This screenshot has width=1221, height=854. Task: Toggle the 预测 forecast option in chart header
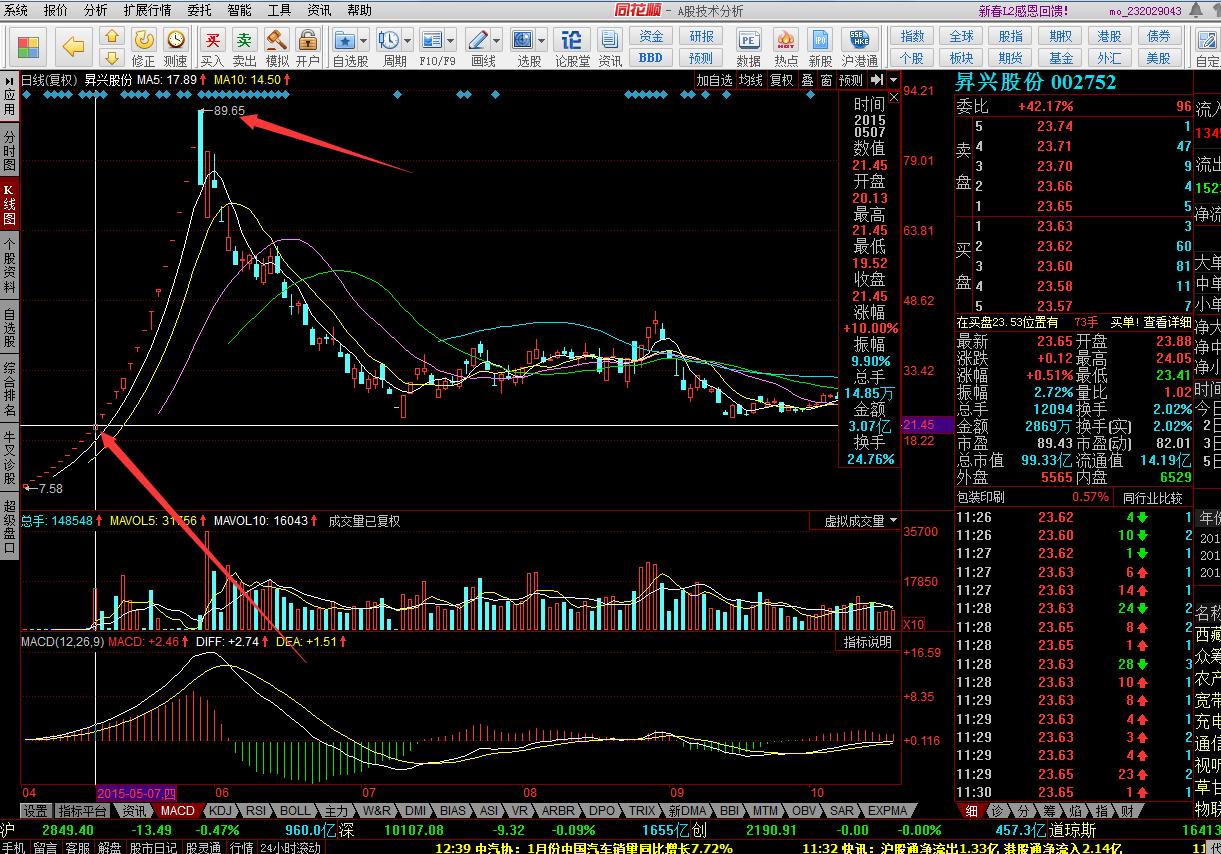coord(850,80)
